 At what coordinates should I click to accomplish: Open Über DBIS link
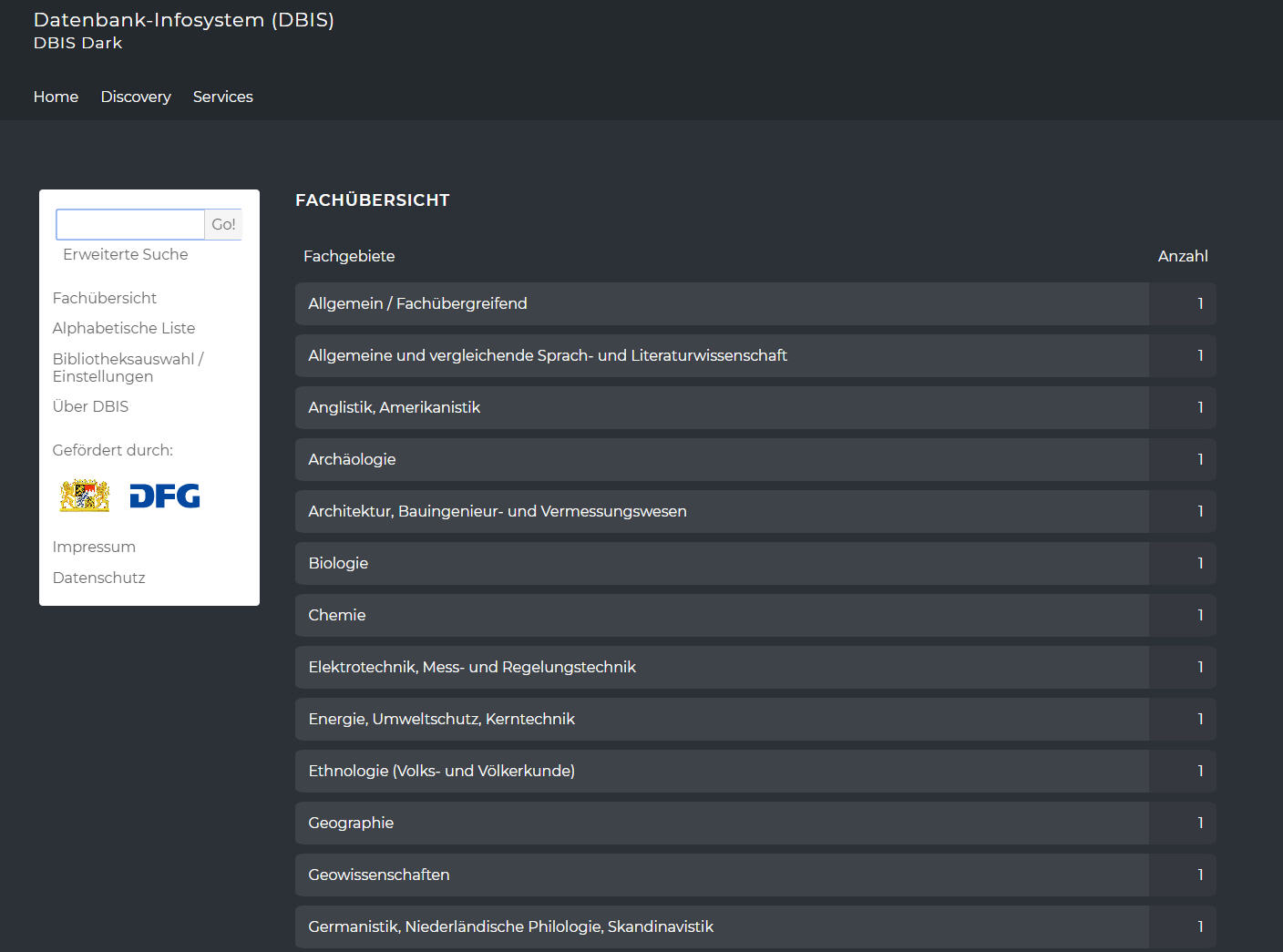(x=91, y=406)
